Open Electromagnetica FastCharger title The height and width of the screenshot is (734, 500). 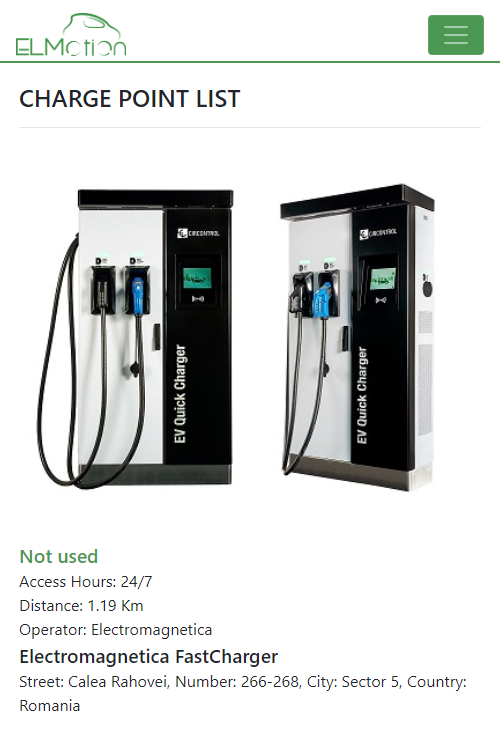point(148,656)
